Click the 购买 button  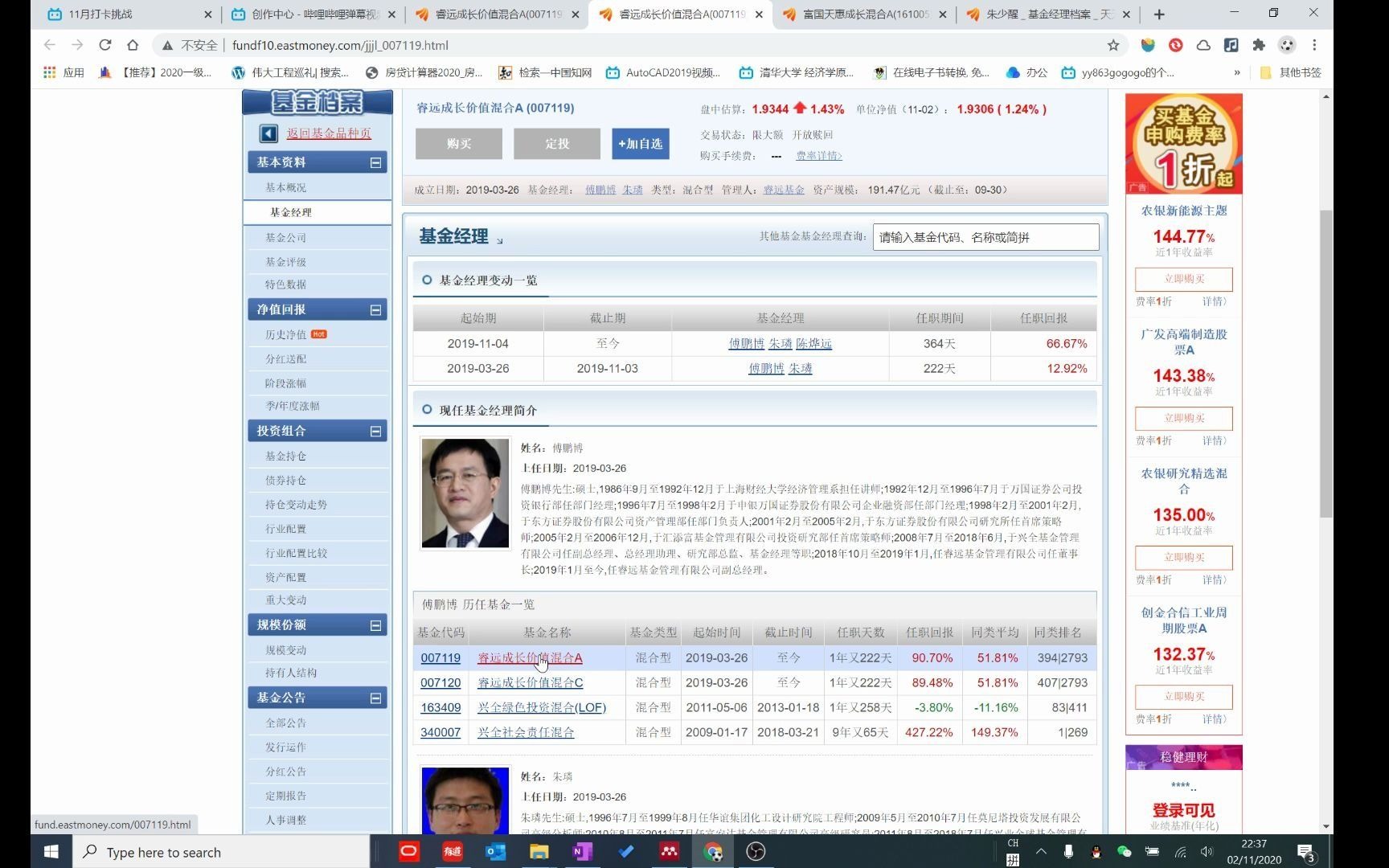click(x=459, y=143)
